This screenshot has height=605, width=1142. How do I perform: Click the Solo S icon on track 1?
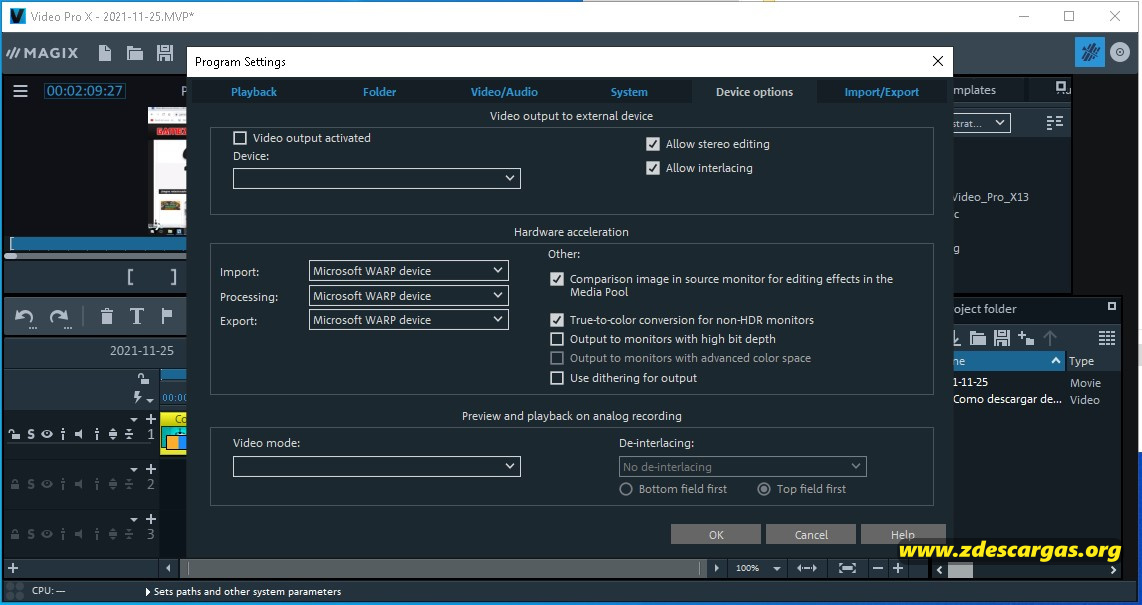[31, 434]
